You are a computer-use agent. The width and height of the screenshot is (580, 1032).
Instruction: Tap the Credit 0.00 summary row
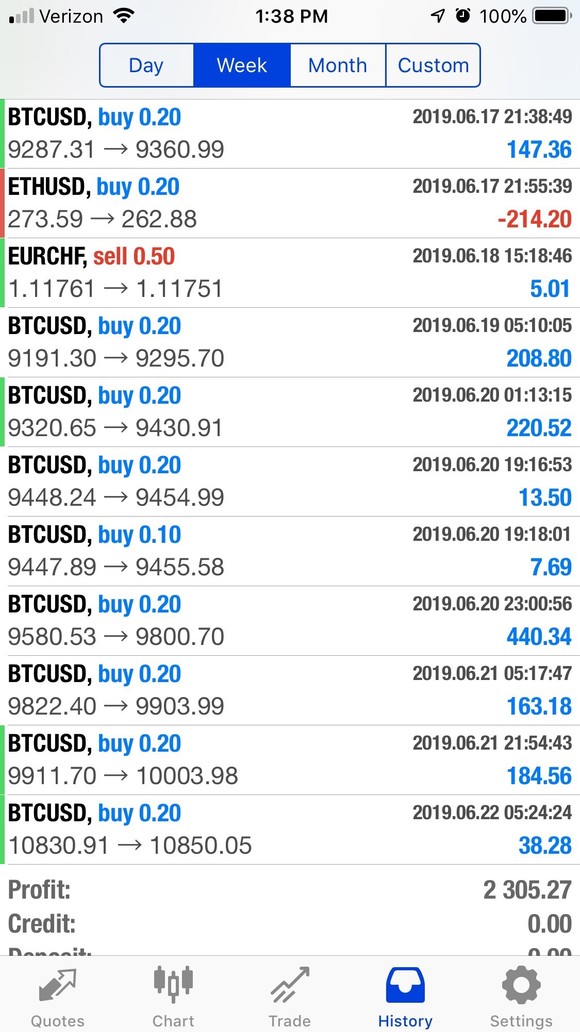pyautogui.click(x=290, y=923)
